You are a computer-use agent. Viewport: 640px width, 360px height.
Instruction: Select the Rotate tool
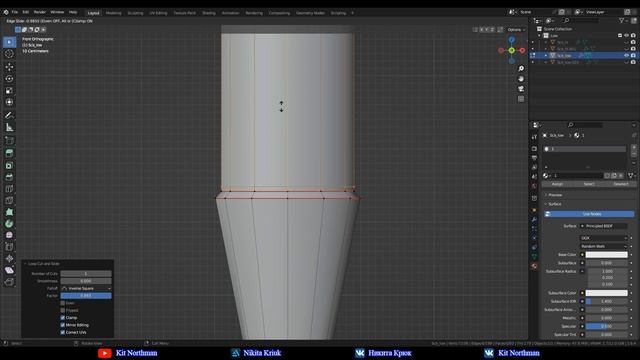[x=9, y=79]
